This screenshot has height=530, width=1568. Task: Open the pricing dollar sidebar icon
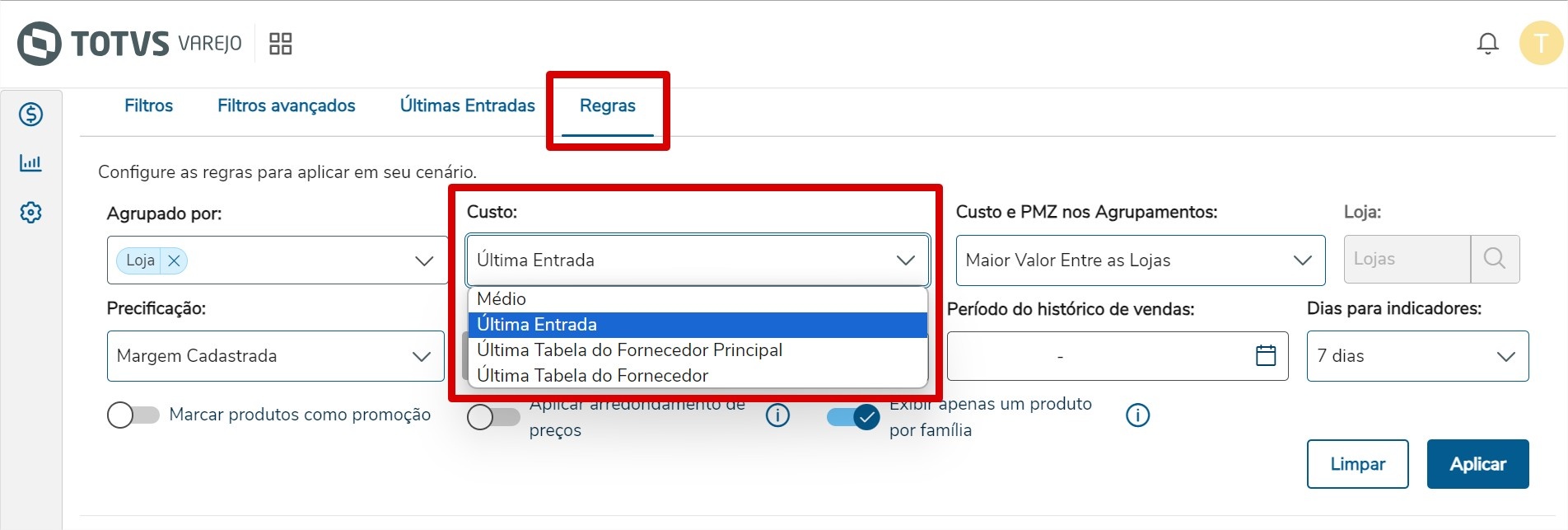click(x=31, y=115)
